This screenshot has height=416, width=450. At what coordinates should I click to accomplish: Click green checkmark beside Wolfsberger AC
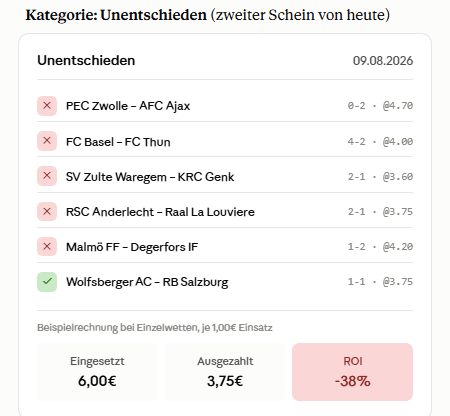47,282
